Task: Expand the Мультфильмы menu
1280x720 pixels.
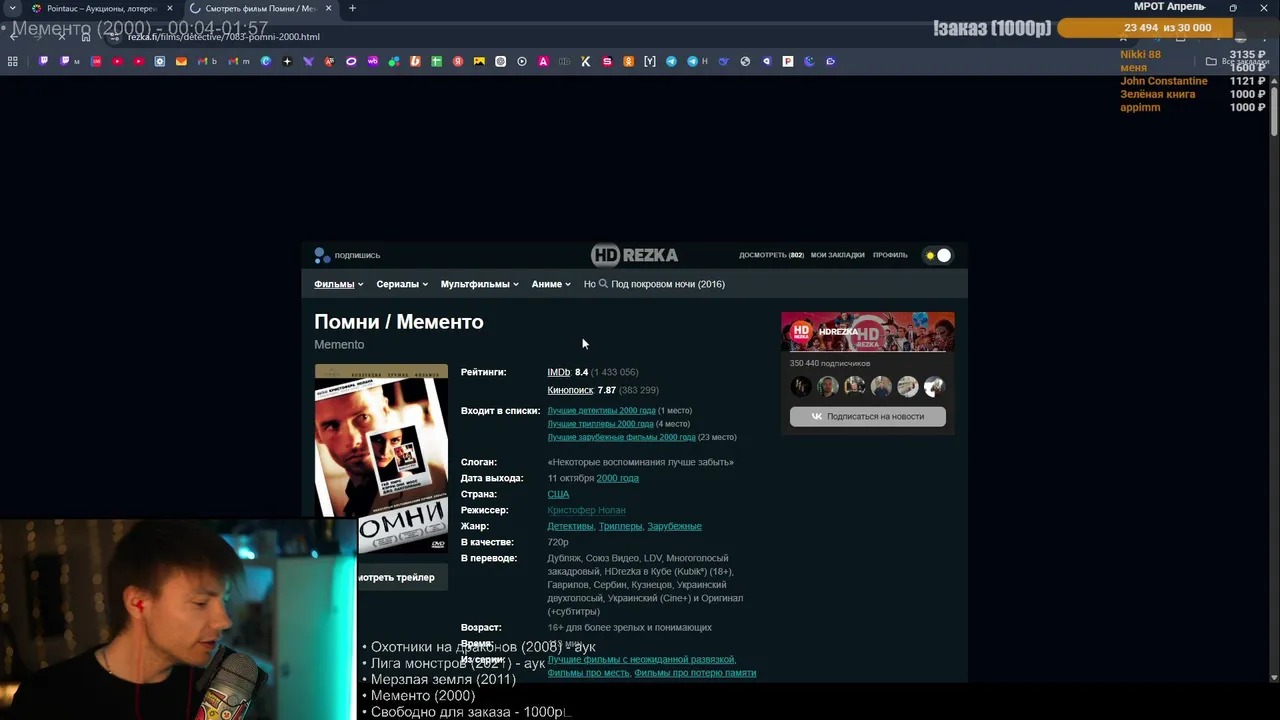Action: pos(479,284)
